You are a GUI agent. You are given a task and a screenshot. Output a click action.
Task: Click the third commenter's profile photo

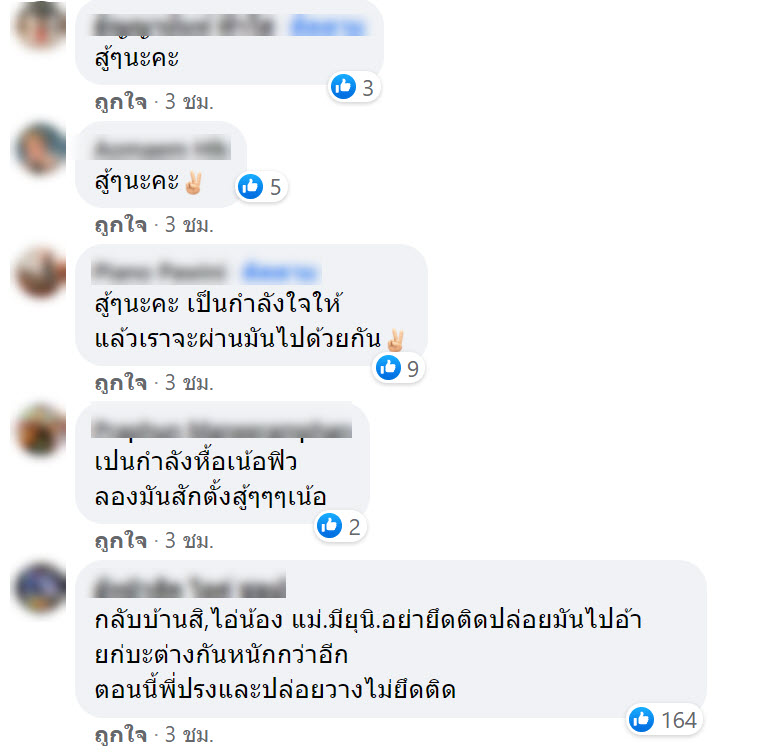(41, 272)
